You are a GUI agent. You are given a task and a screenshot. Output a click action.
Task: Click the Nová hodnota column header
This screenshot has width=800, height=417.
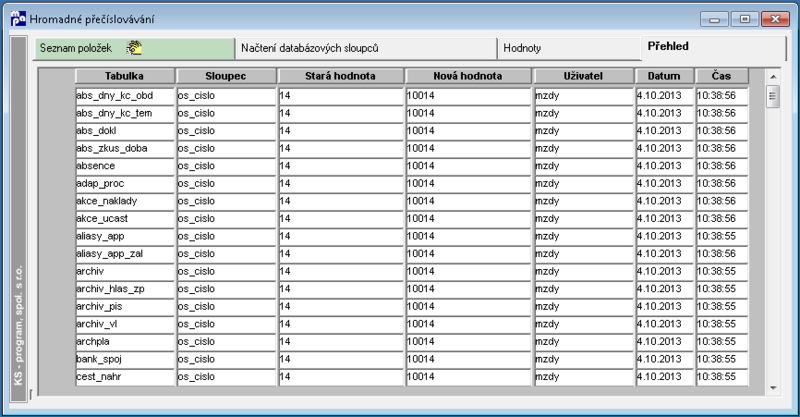pos(468,76)
